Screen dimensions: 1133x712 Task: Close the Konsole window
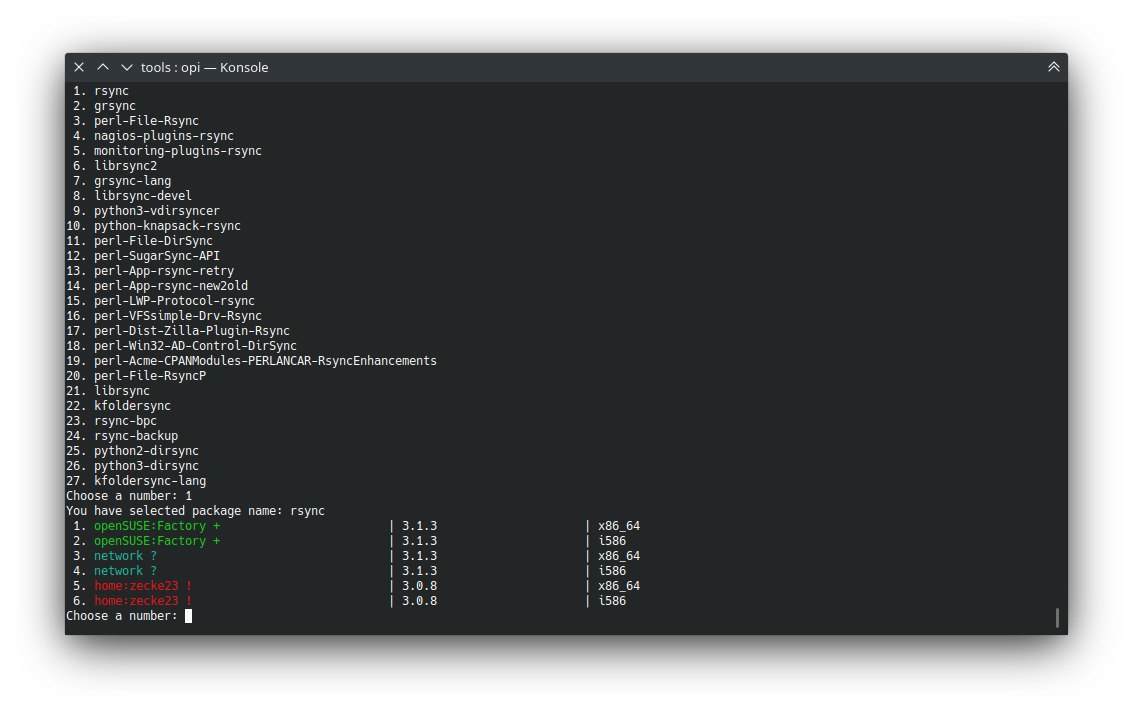coord(79,67)
